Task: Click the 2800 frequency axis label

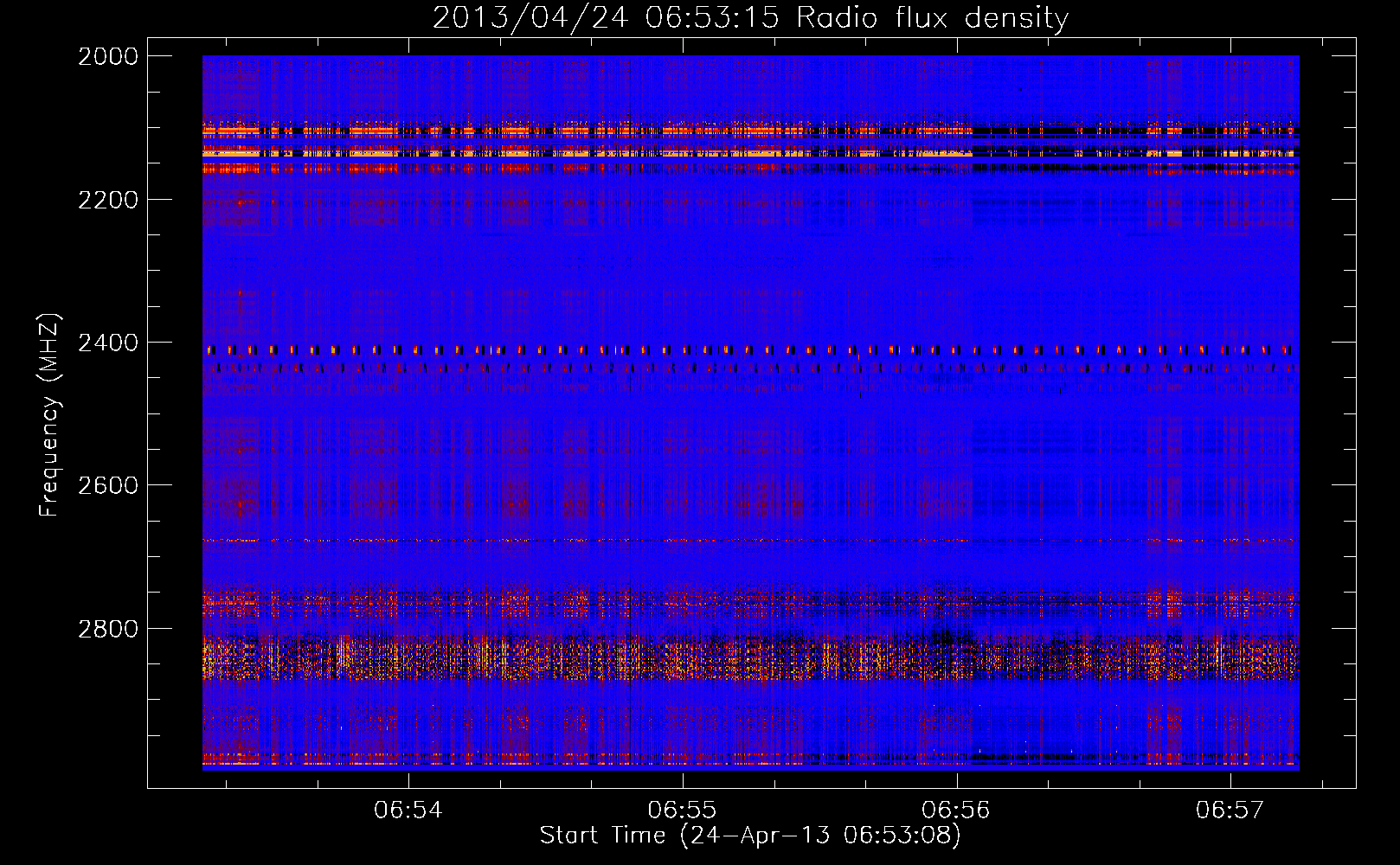Action: (x=108, y=629)
